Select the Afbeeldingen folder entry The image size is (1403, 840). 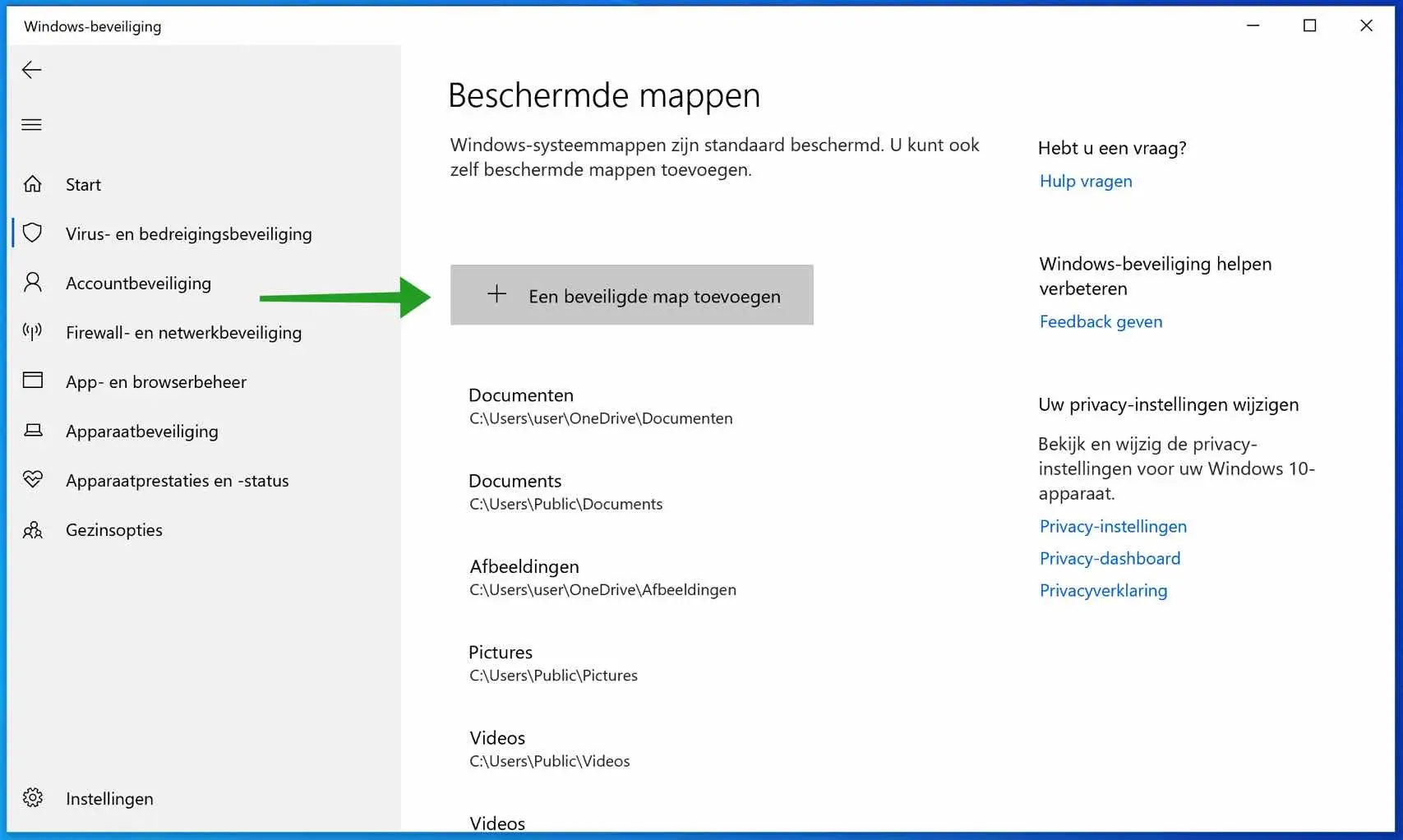602,578
